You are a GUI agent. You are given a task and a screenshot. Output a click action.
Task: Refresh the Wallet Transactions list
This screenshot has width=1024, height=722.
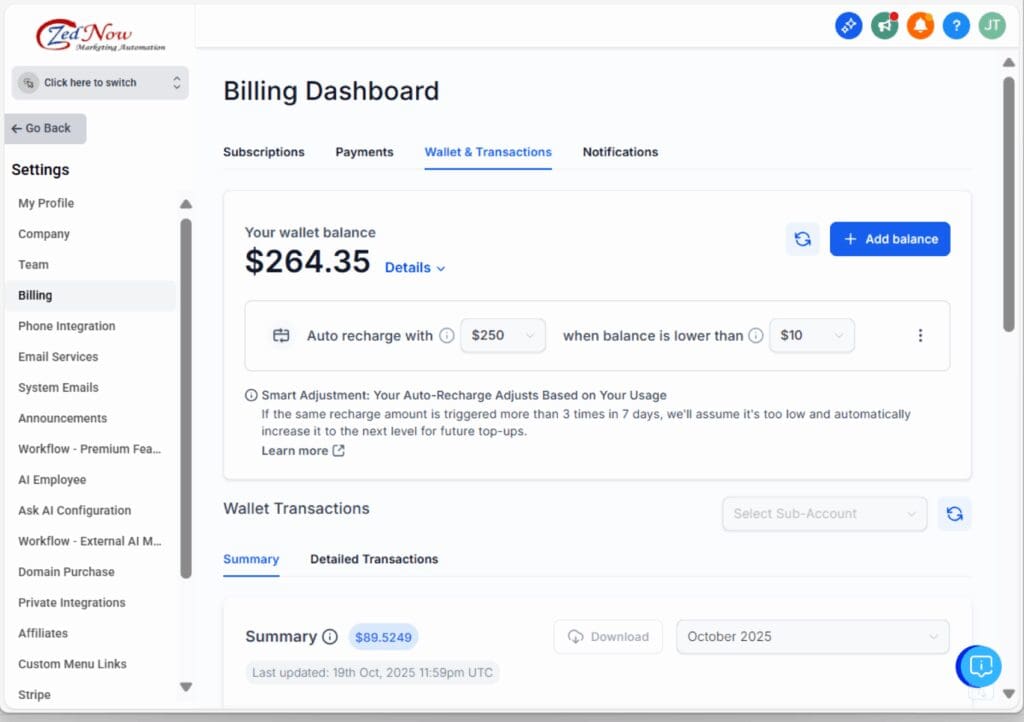point(954,513)
